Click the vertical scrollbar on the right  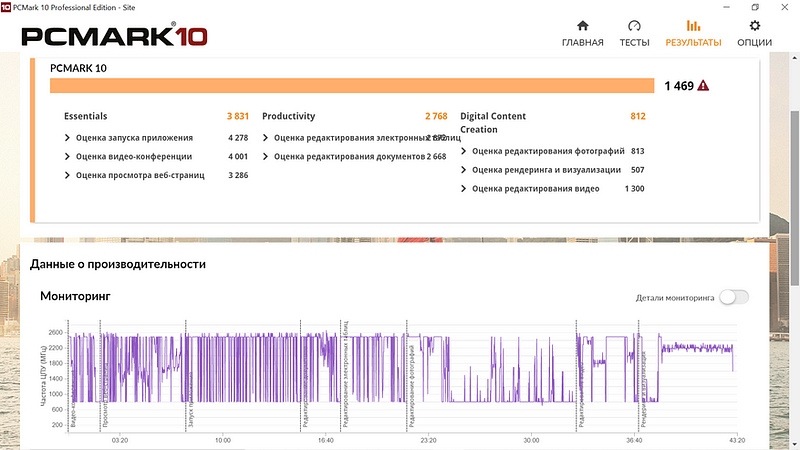click(795, 198)
